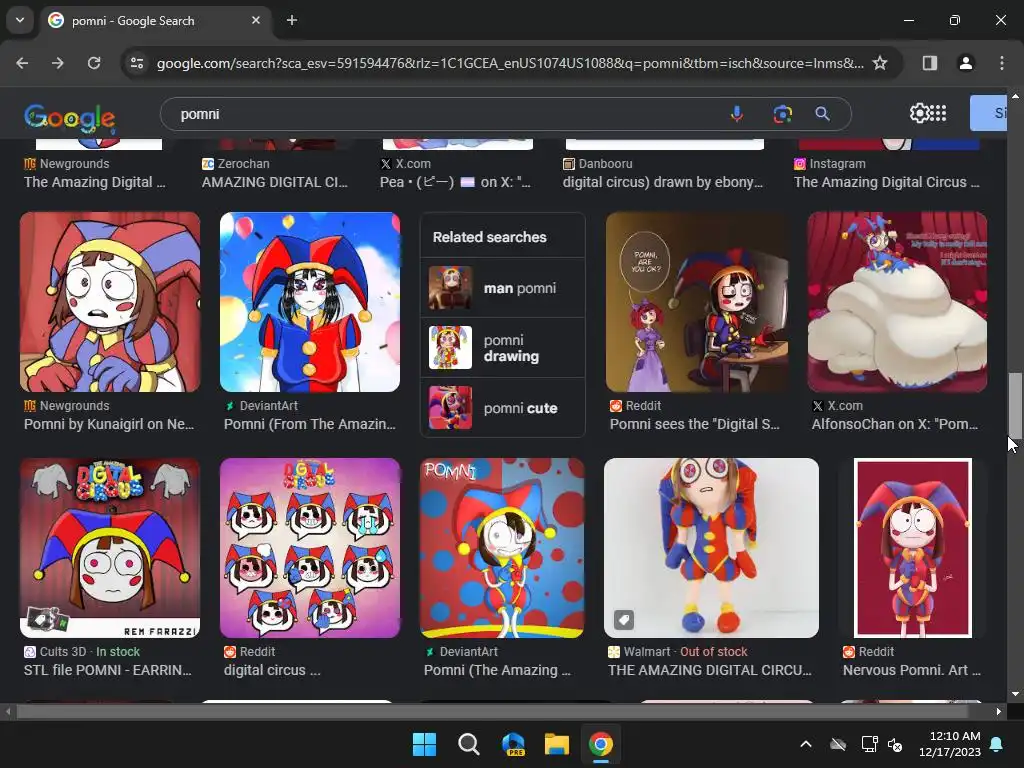Viewport: 1024px width, 768px height.
Task: Open Walmart Pomni plush thumbnail
Action: click(711, 548)
